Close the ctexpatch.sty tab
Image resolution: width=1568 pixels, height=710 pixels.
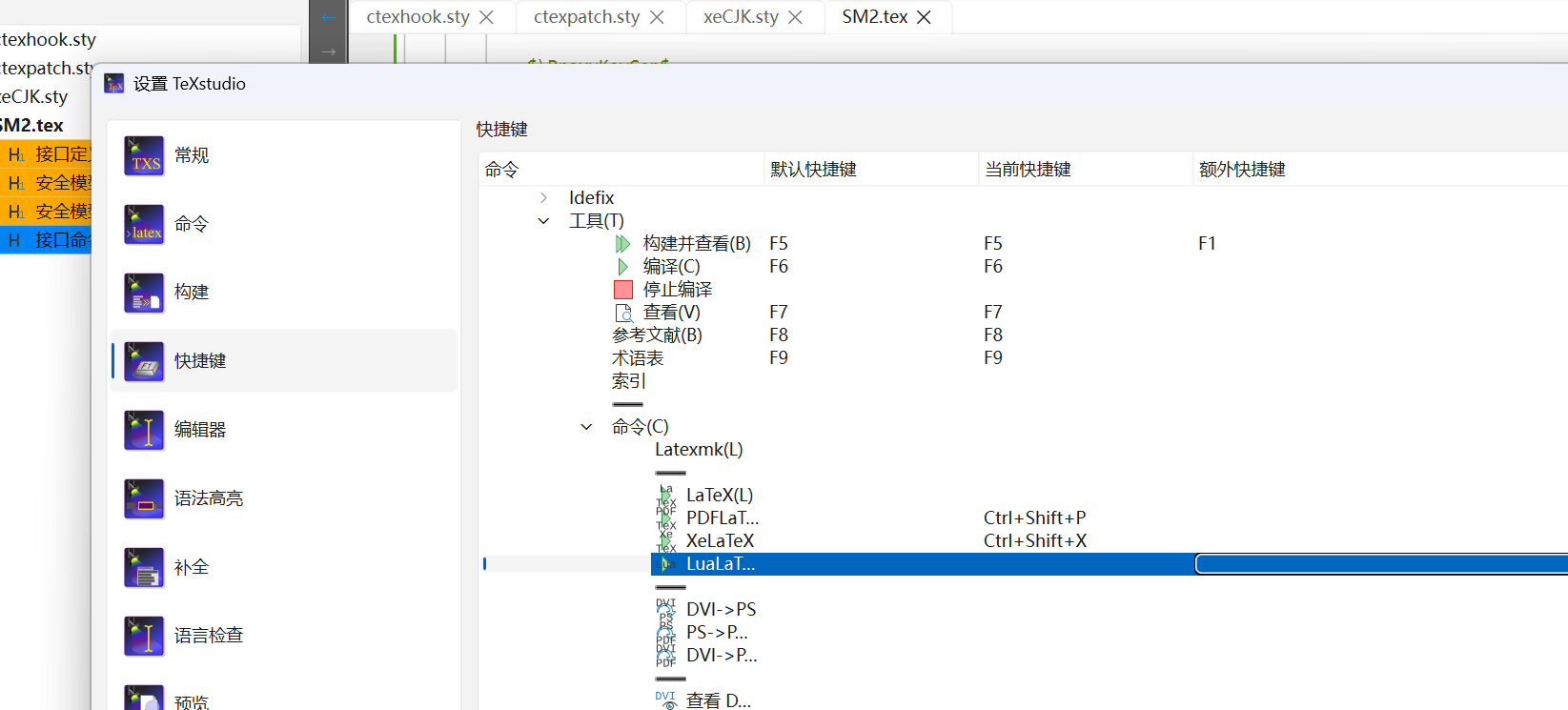(657, 17)
